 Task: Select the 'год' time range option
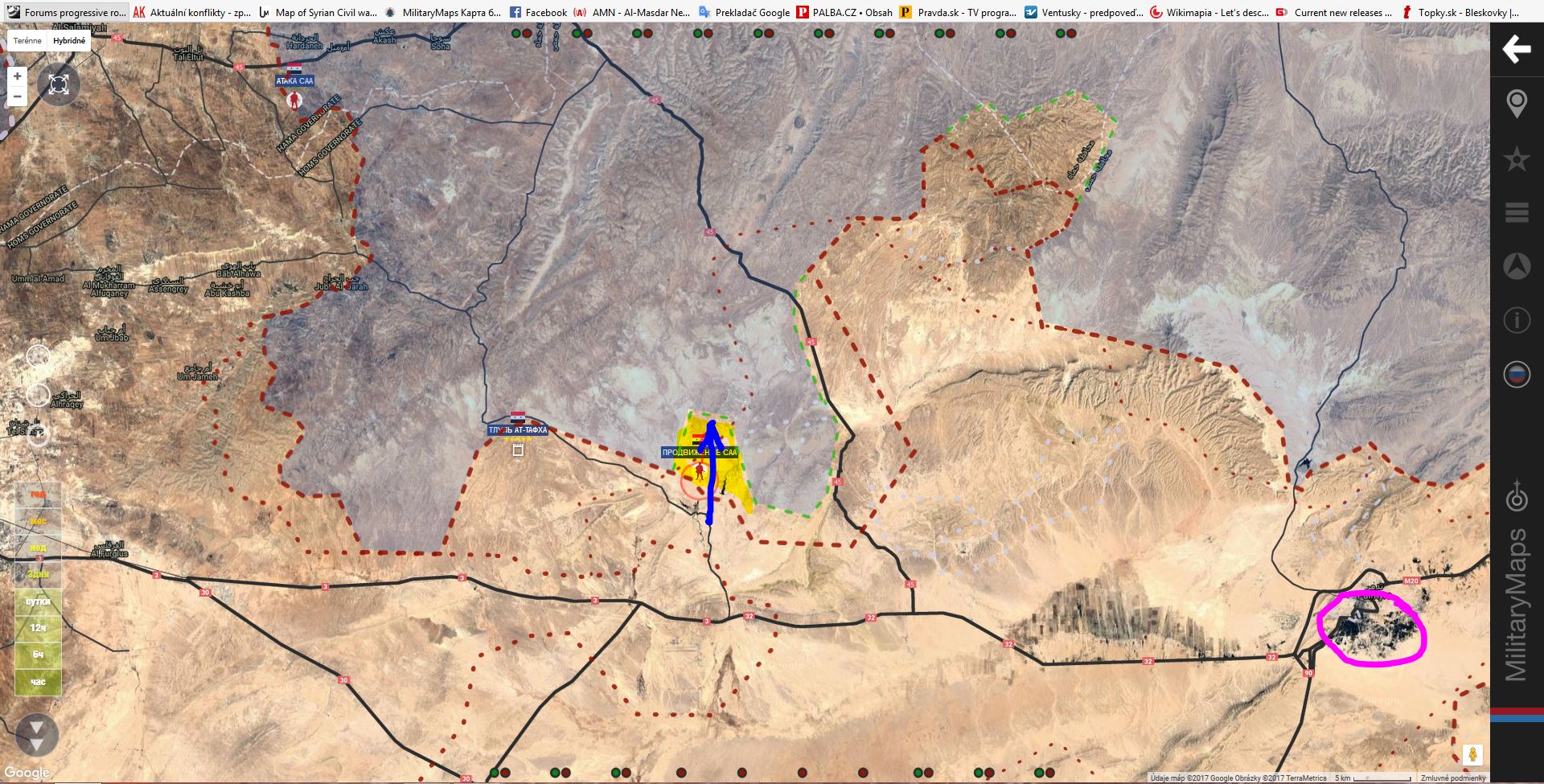click(38, 495)
